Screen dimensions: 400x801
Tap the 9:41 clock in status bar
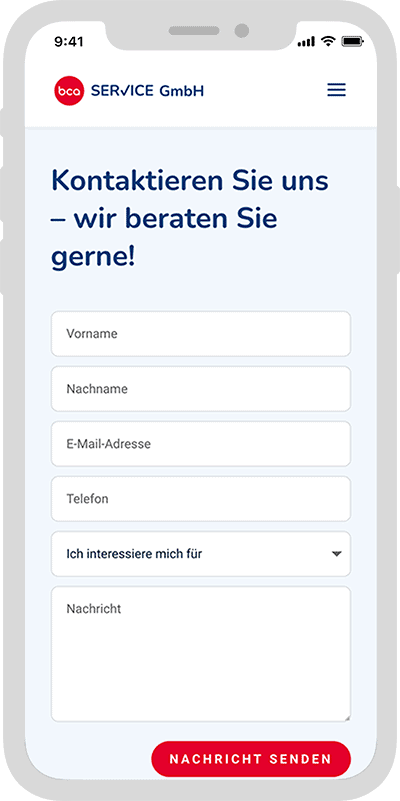click(68, 42)
